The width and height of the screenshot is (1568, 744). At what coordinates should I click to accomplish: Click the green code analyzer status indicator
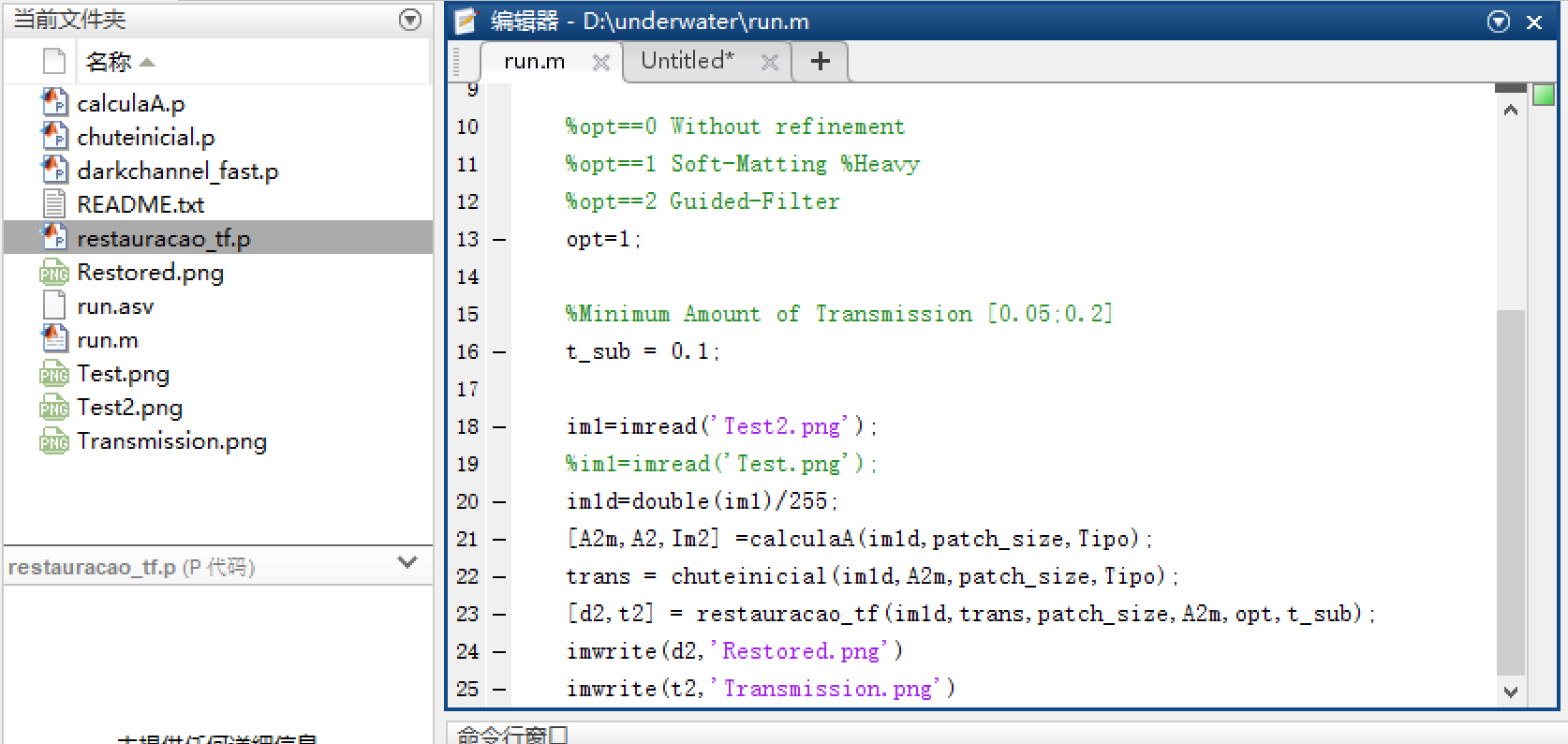[1543, 95]
